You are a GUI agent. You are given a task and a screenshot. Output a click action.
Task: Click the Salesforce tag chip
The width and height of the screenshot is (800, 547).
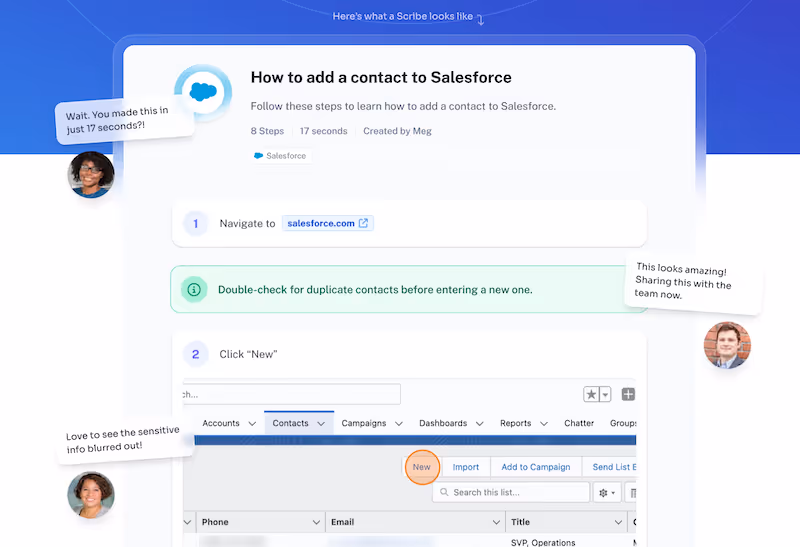click(280, 156)
